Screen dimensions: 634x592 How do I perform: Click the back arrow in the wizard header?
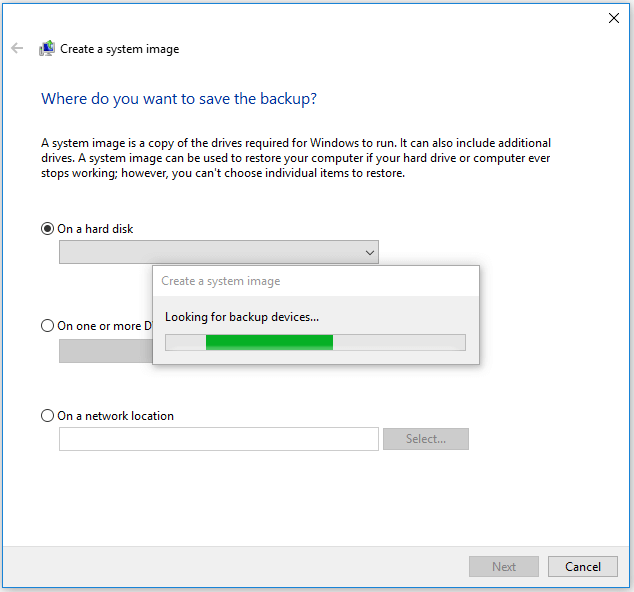17,48
